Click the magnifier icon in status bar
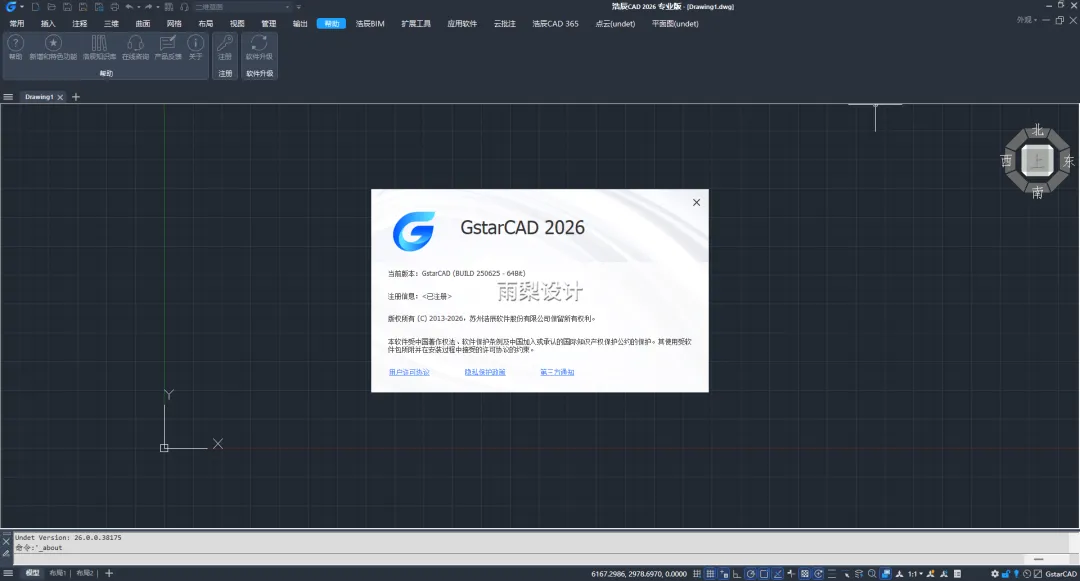 tap(873, 573)
